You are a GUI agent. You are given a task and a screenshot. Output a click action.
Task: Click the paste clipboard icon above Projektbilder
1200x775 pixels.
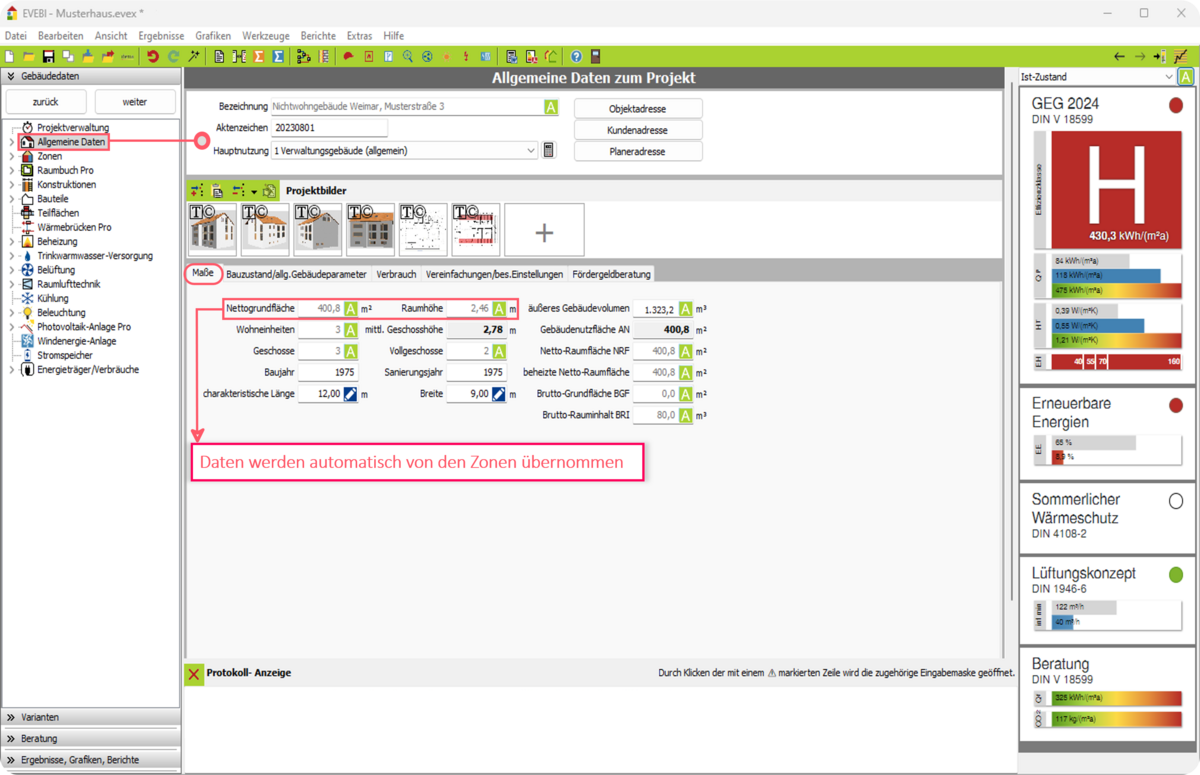coord(217,190)
